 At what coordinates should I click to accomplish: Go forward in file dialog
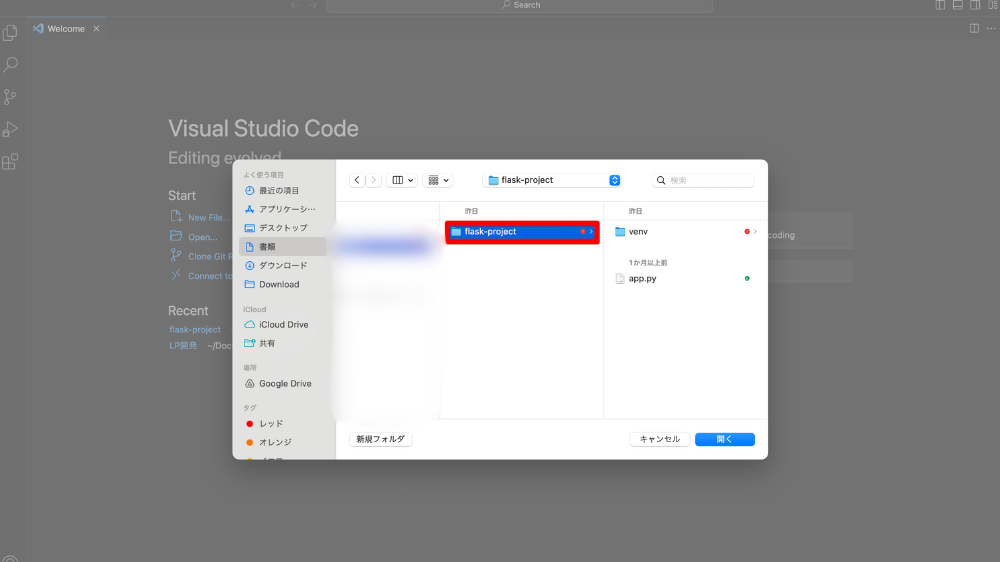coord(374,181)
